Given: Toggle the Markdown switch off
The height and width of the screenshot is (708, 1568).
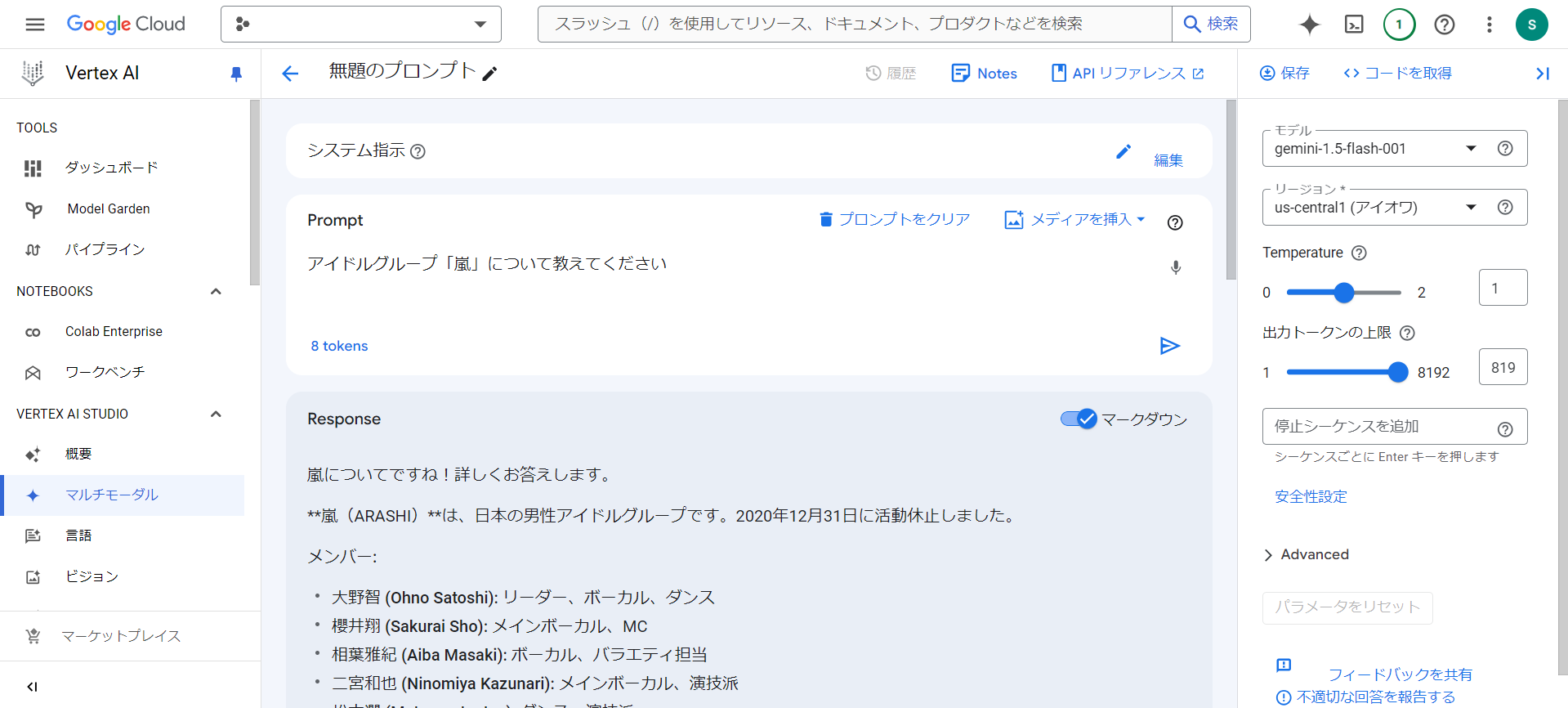Looking at the screenshot, I should click(1079, 419).
